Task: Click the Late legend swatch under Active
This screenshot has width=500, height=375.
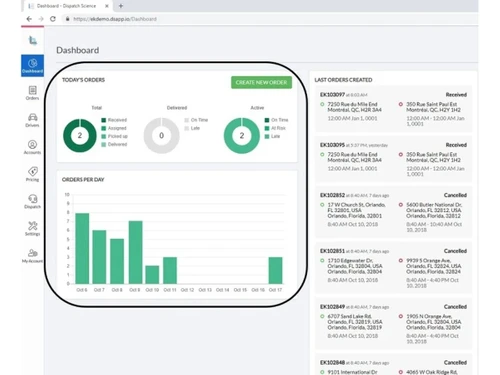Action: click(267, 136)
